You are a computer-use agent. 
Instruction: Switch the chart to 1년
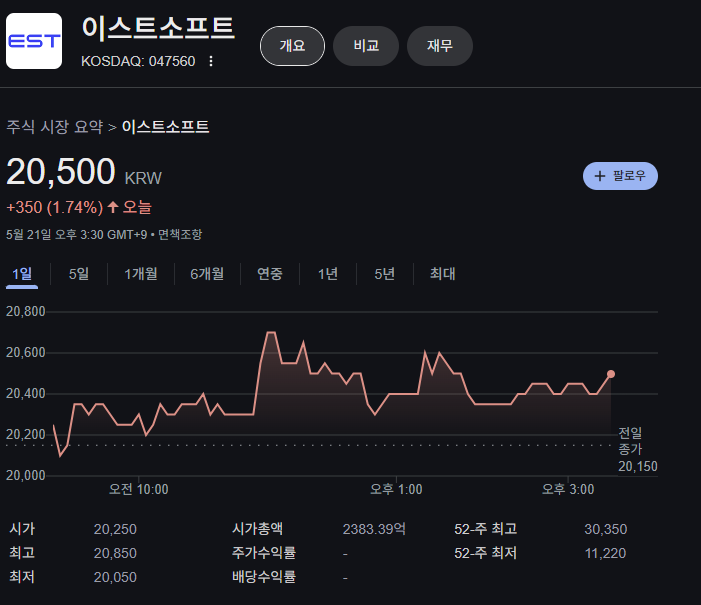click(328, 274)
